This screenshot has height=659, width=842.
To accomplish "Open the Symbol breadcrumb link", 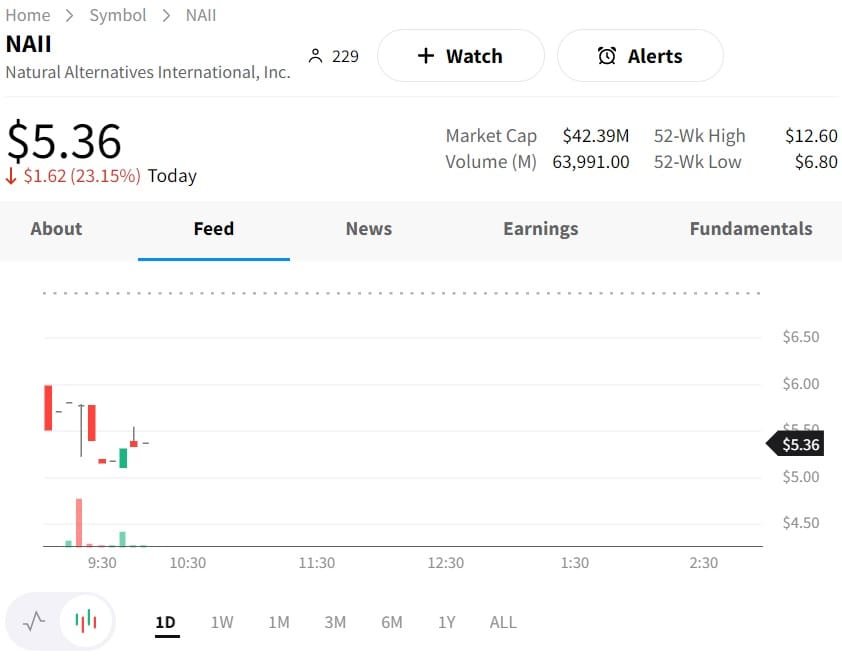I will (x=117, y=15).
